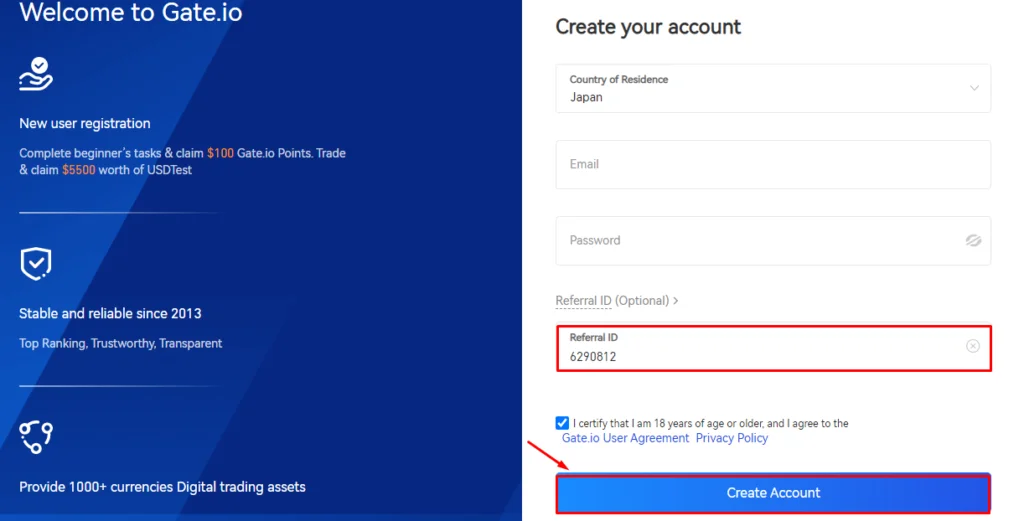Click the Create Account button

[773, 493]
